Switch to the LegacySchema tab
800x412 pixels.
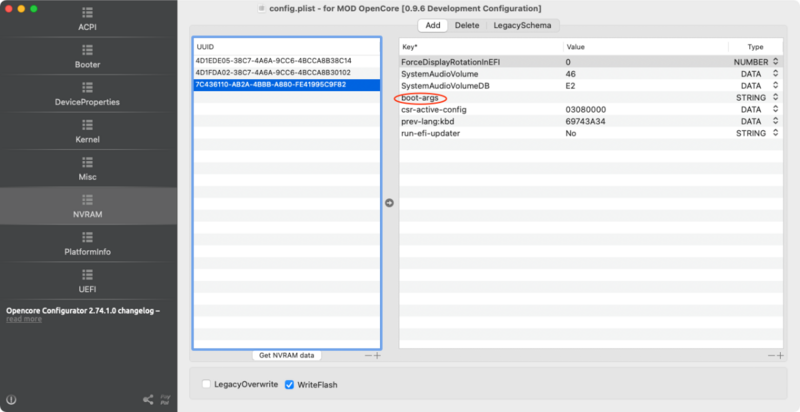click(x=522, y=25)
